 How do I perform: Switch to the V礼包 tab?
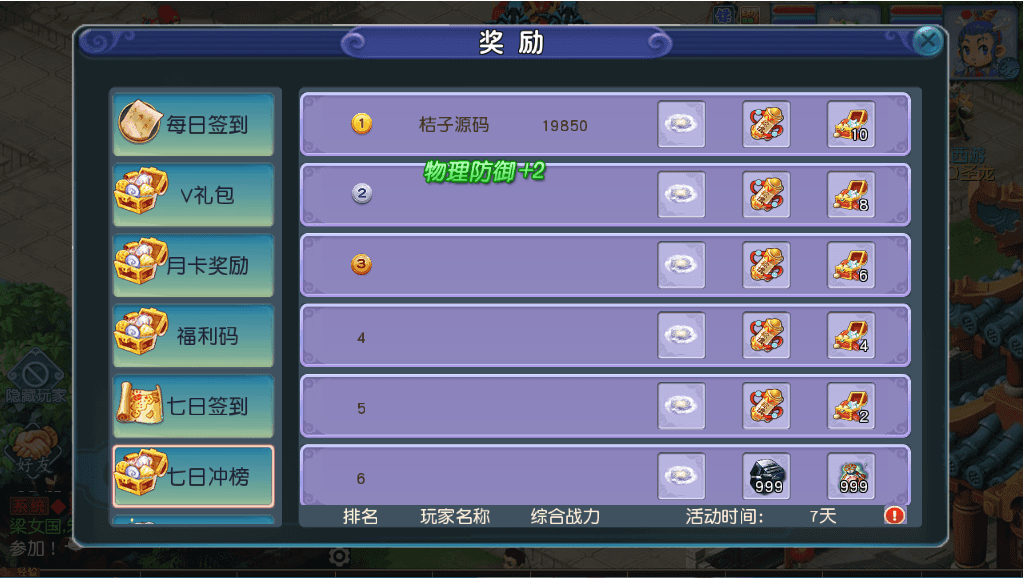(193, 194)
